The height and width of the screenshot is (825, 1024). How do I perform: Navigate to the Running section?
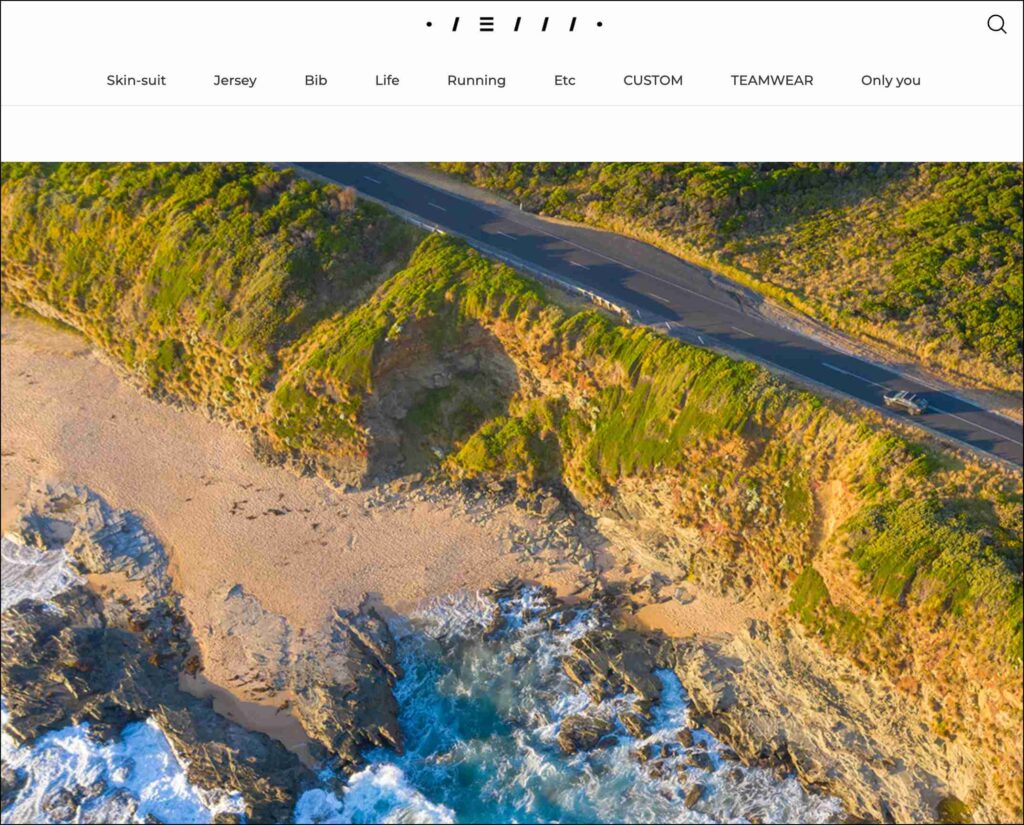[x=476, y=80]
